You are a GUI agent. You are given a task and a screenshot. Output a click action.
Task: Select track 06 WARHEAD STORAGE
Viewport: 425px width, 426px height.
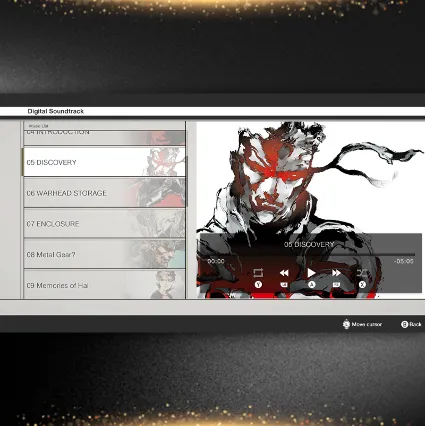pyautogui.click(x=104, y=193)
